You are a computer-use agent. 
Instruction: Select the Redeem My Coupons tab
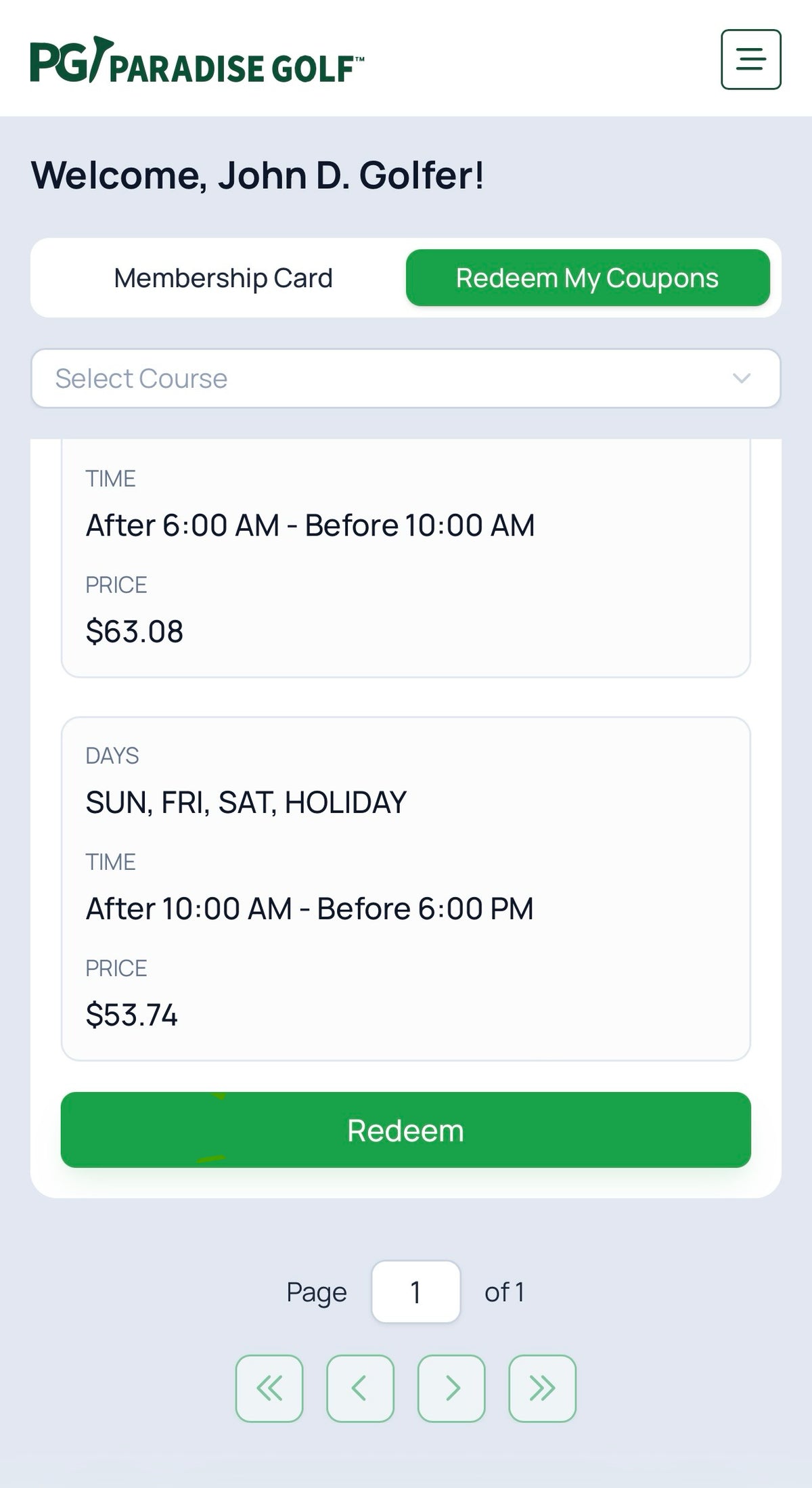tap(587, 278)
